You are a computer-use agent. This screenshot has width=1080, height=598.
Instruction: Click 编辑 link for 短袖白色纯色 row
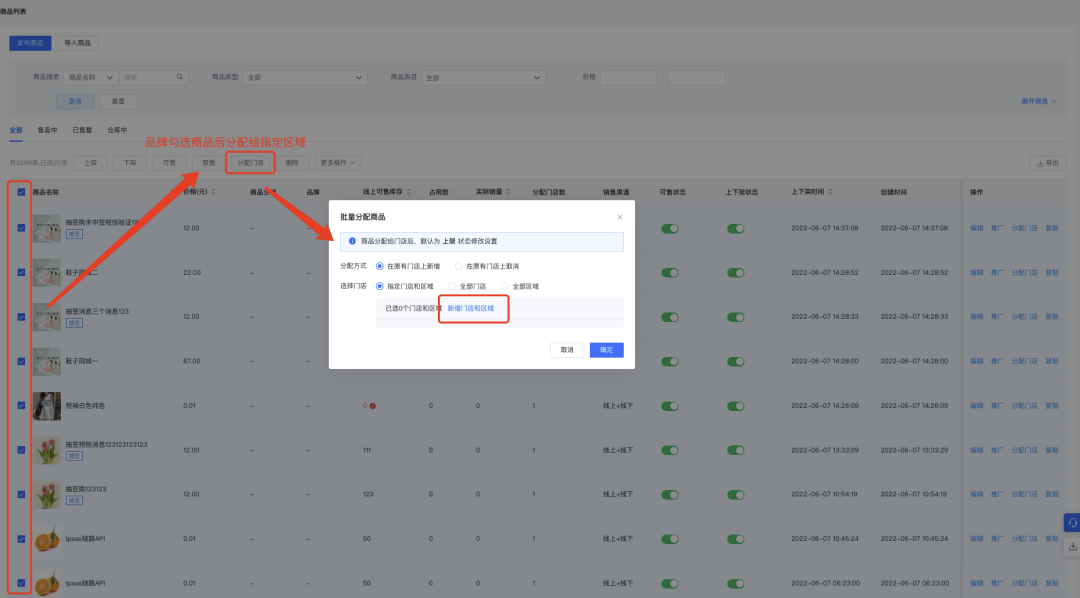point(977,406)
